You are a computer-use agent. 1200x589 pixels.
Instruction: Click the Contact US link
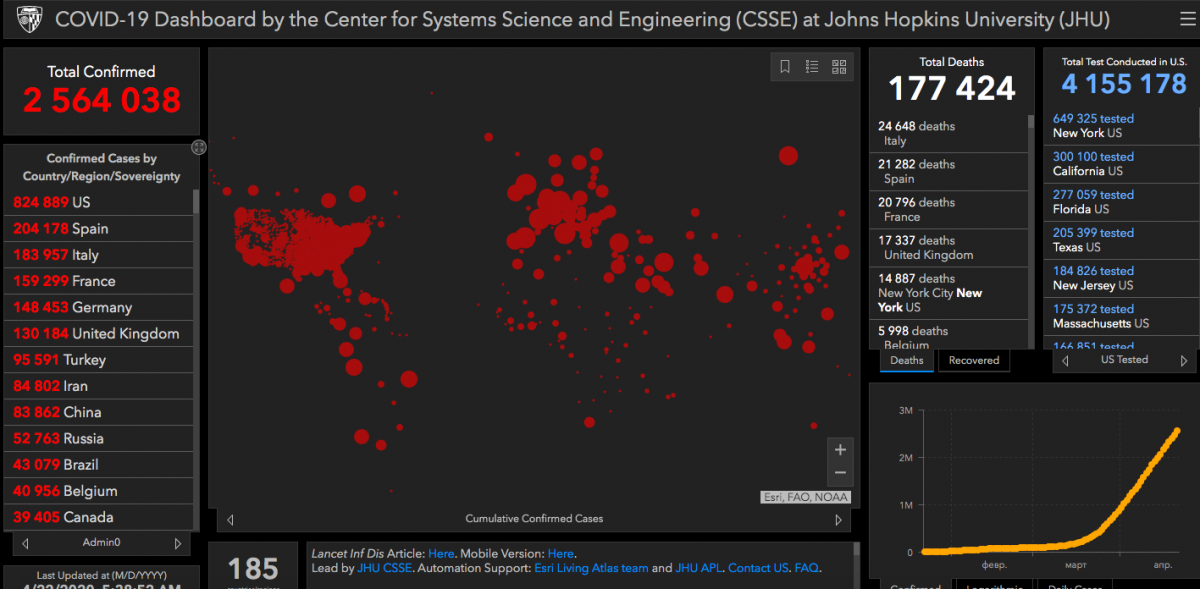click(x=758, y=568)
